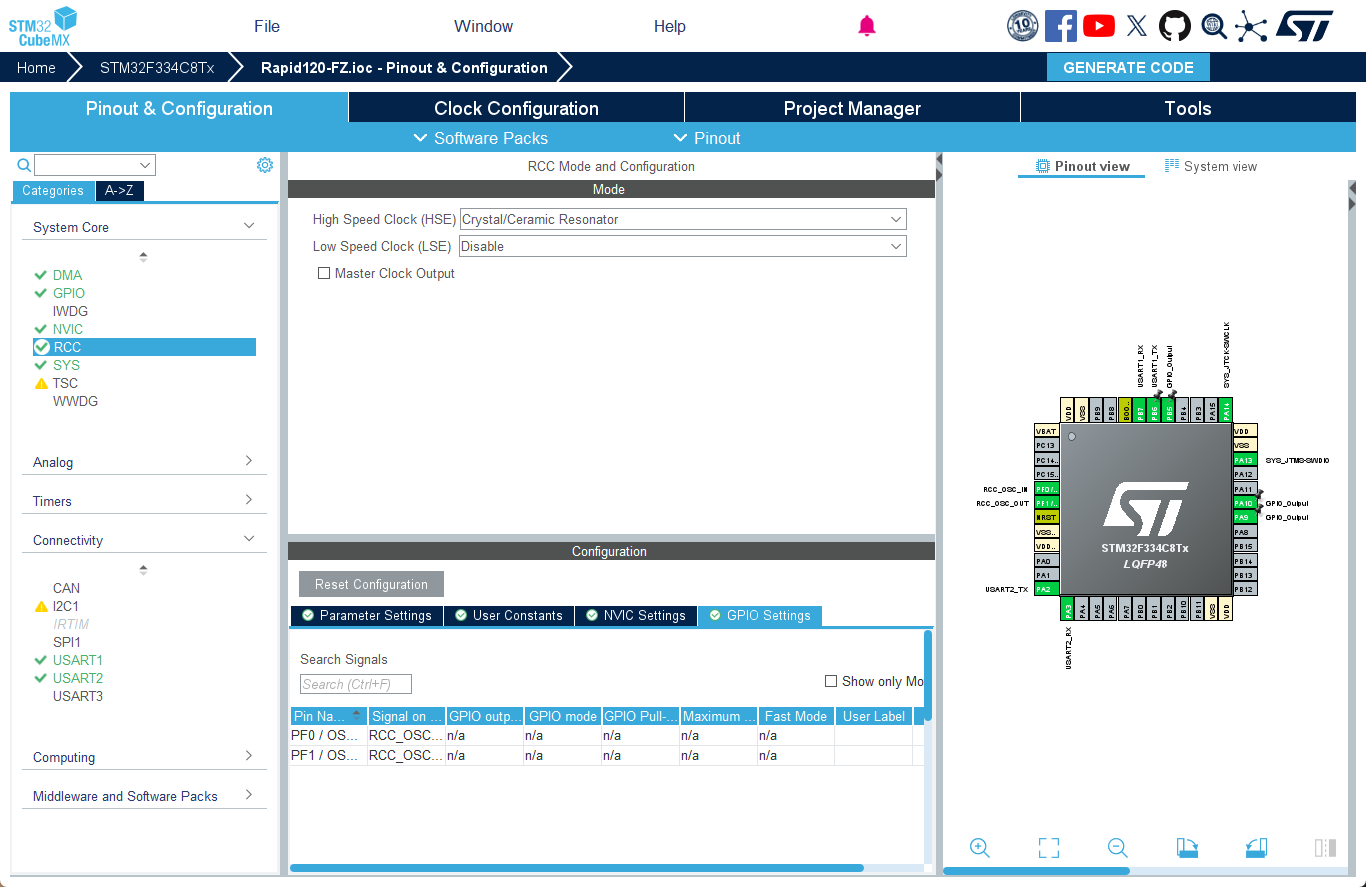Viewport: 1366px width, 887px height.
Task: Click the ST logo in header
Action: click(1304, 26)
